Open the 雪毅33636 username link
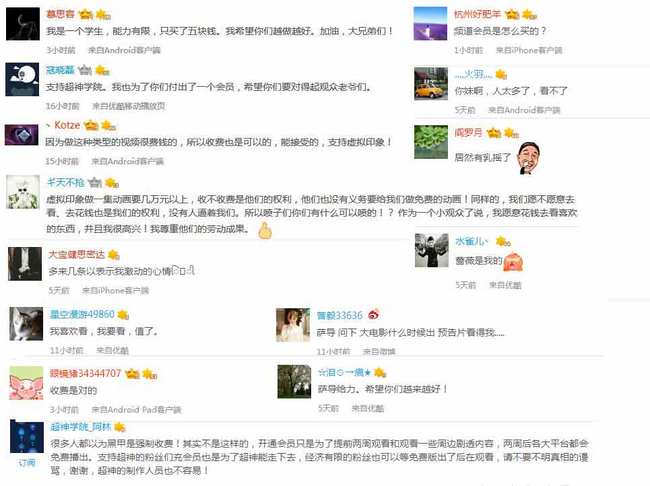 point(340,316)
